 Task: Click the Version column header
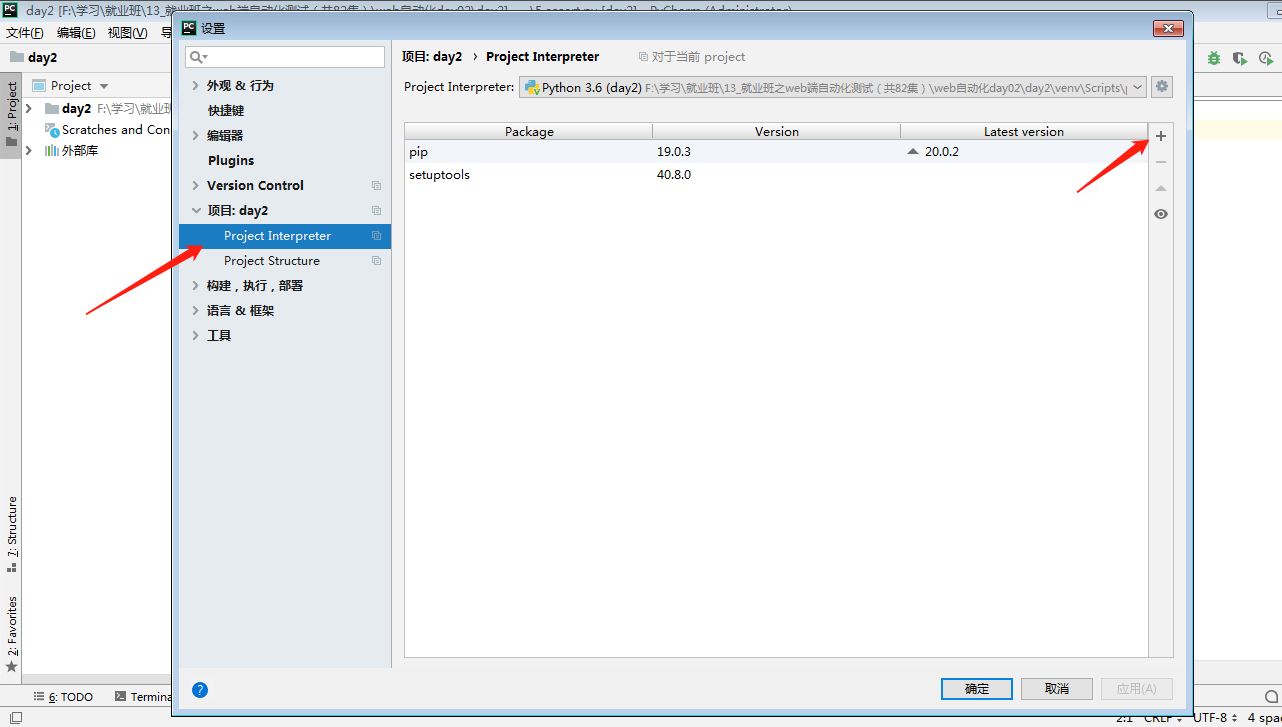pyautogui.click(x=777, y=132)
